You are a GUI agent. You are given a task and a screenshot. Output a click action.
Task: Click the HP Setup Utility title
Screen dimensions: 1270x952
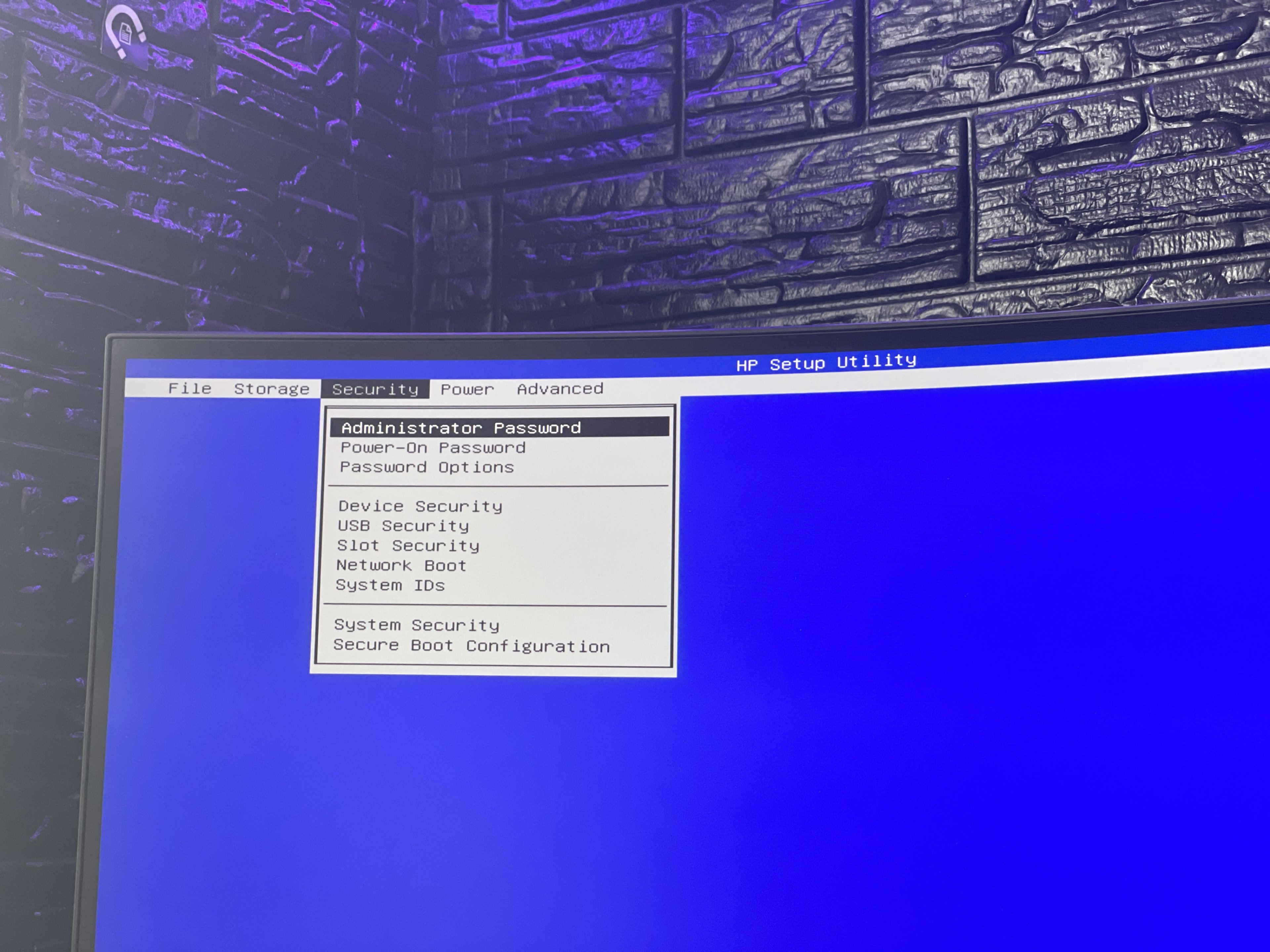pos(825,363)
